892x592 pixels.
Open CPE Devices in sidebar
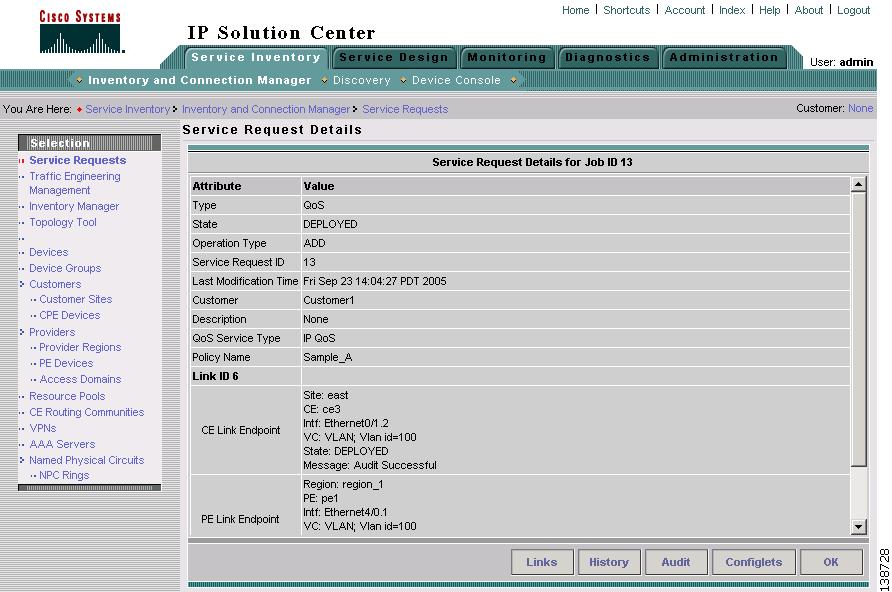[69, 315]
